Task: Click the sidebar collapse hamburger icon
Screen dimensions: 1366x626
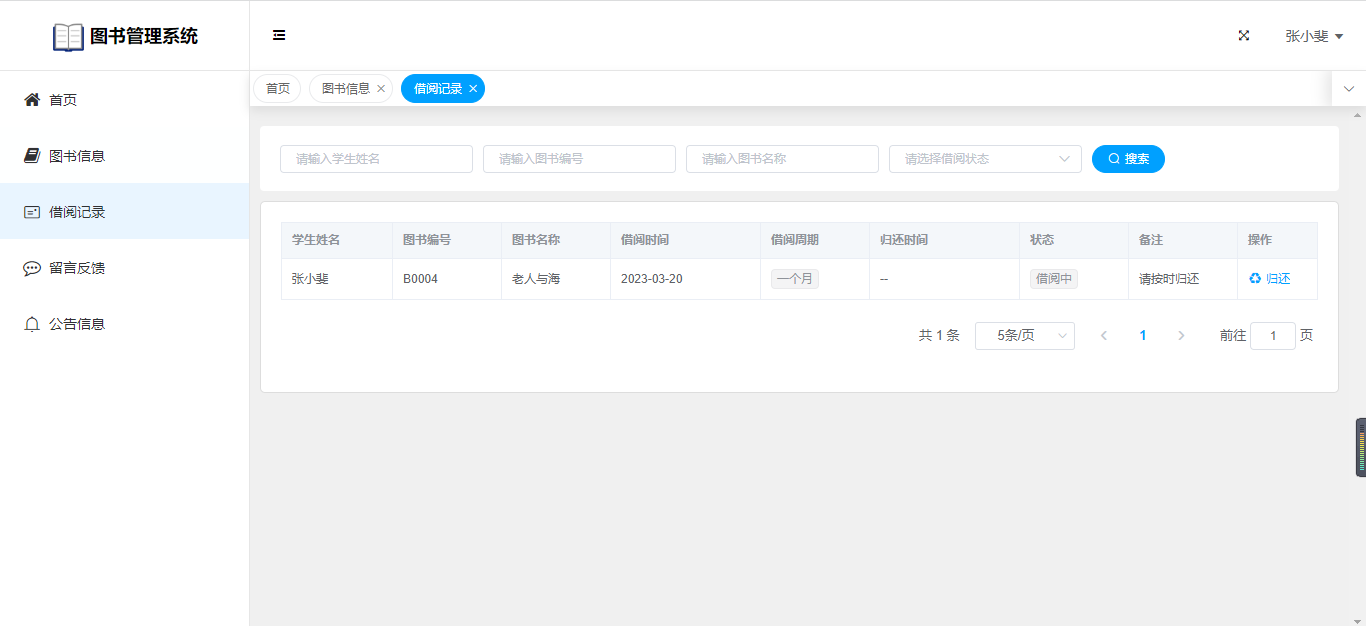Action: pyautogui.click(x=279, y=35)
